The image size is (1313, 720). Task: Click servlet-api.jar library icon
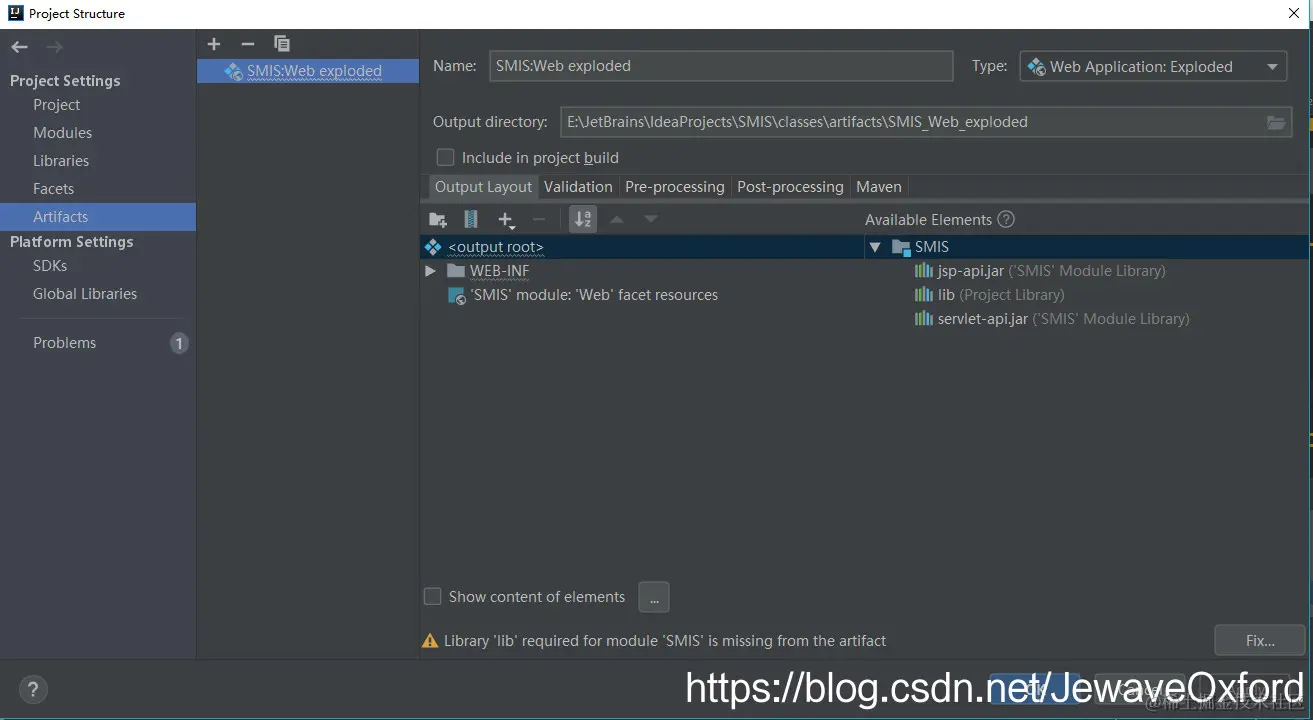pyautogui.click(x=923, y=319)
